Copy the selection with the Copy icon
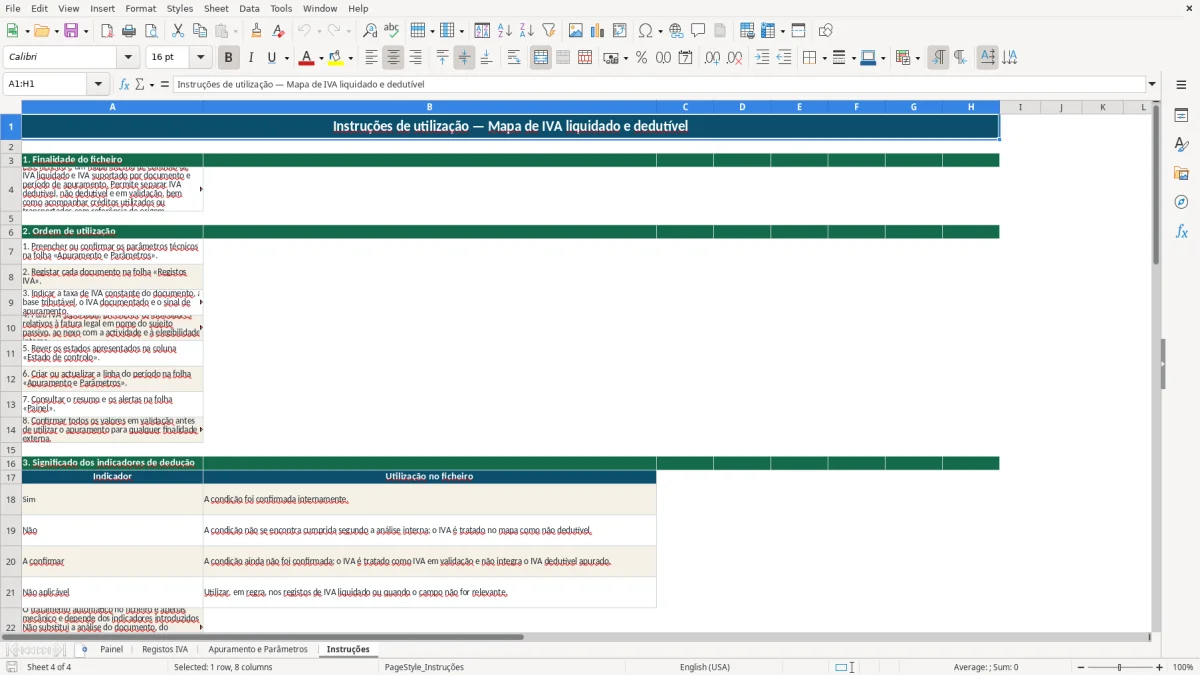 (200, 31)
